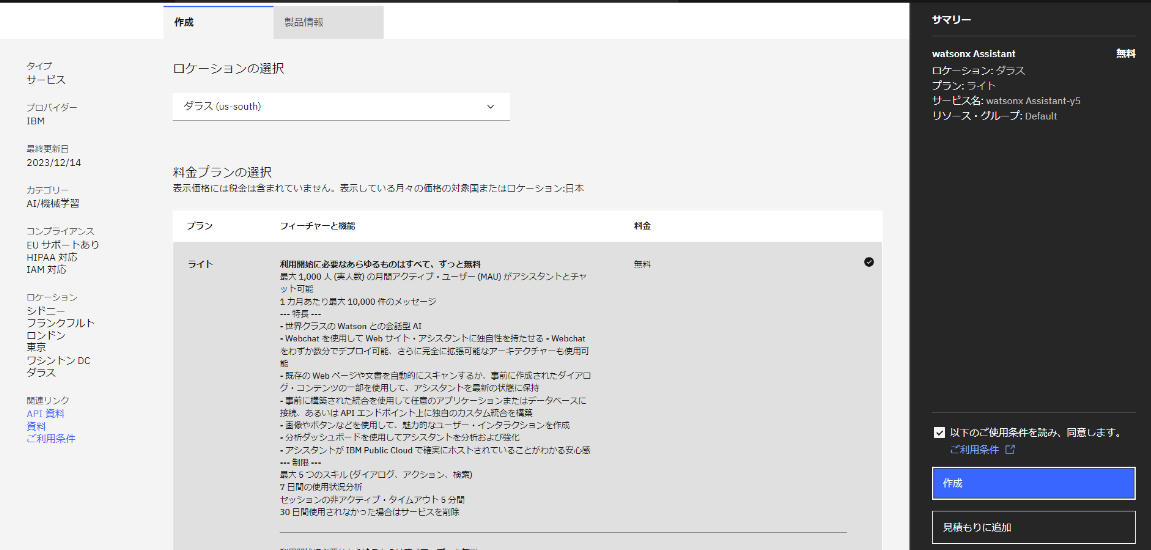The height and width of the screenshot is (550, 1151).
Task: Click ダラス in sidebar location list
Action: tap(41, 372)
